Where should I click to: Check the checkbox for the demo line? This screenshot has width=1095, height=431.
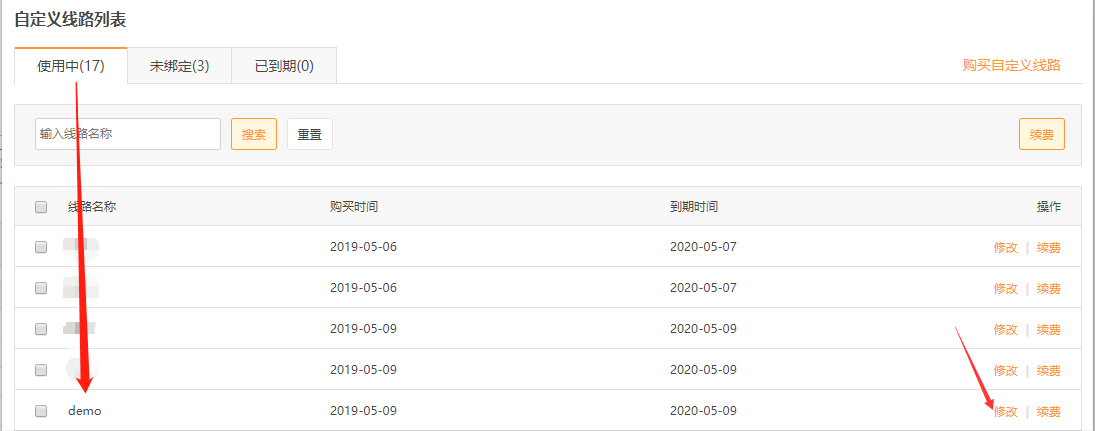coord(41,411)
